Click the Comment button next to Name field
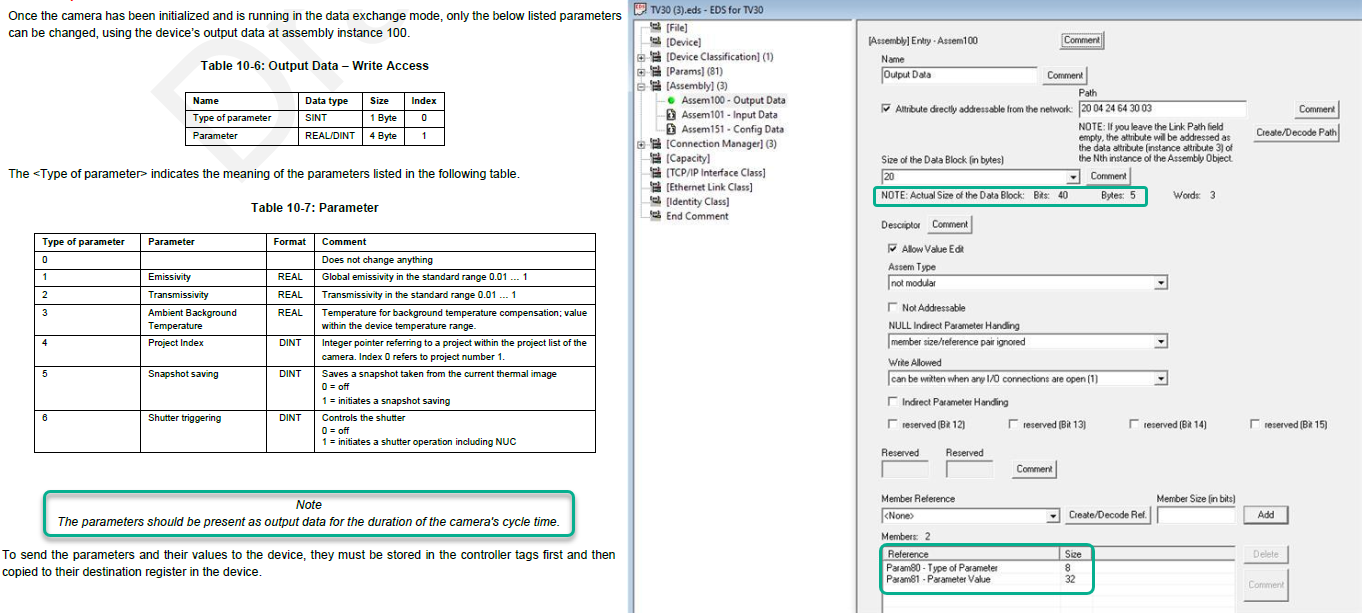The width and height of the screenshot is (1362, 613). point(1065,75)
